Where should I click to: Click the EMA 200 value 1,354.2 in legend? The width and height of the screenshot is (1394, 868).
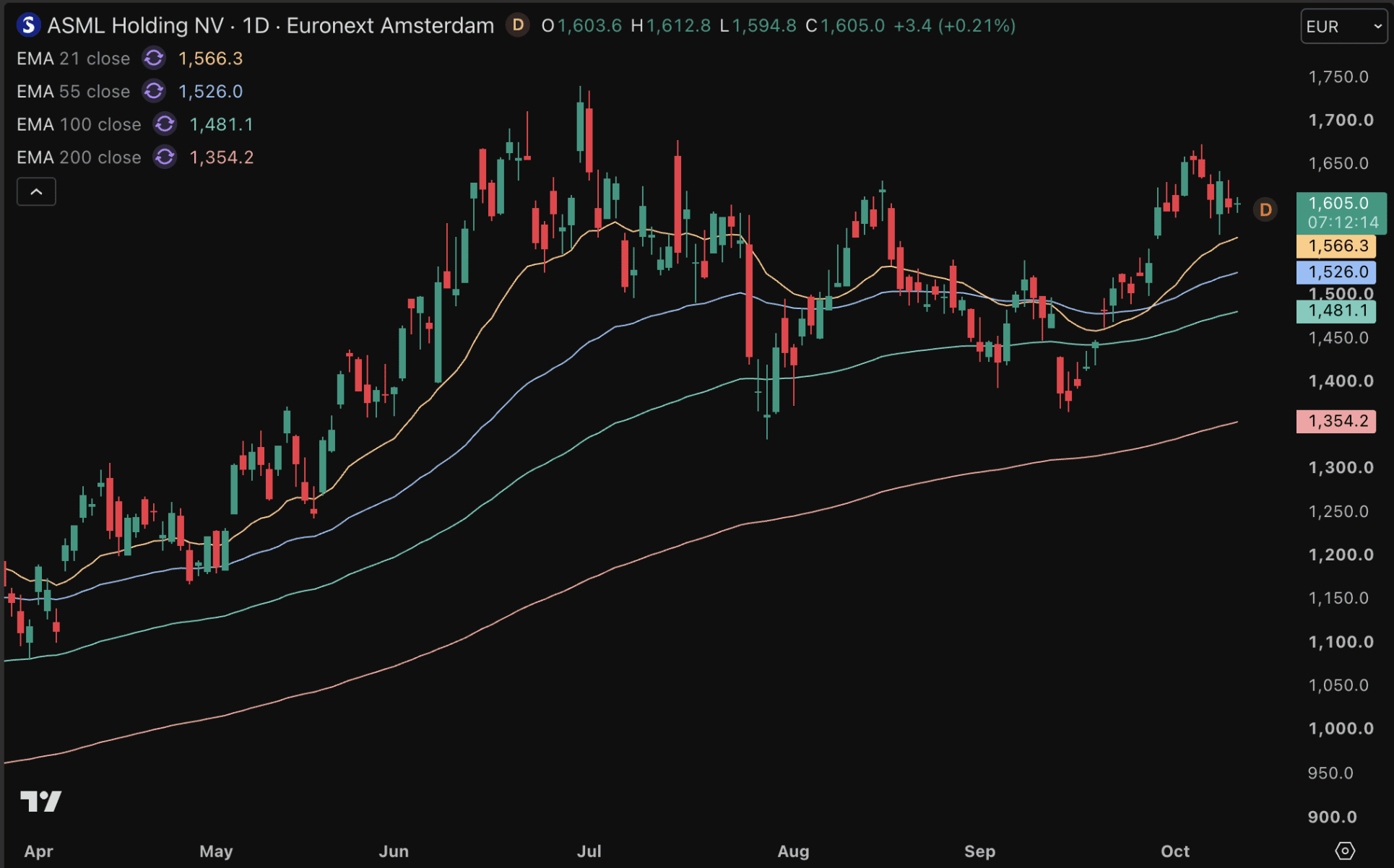(221, 157)
